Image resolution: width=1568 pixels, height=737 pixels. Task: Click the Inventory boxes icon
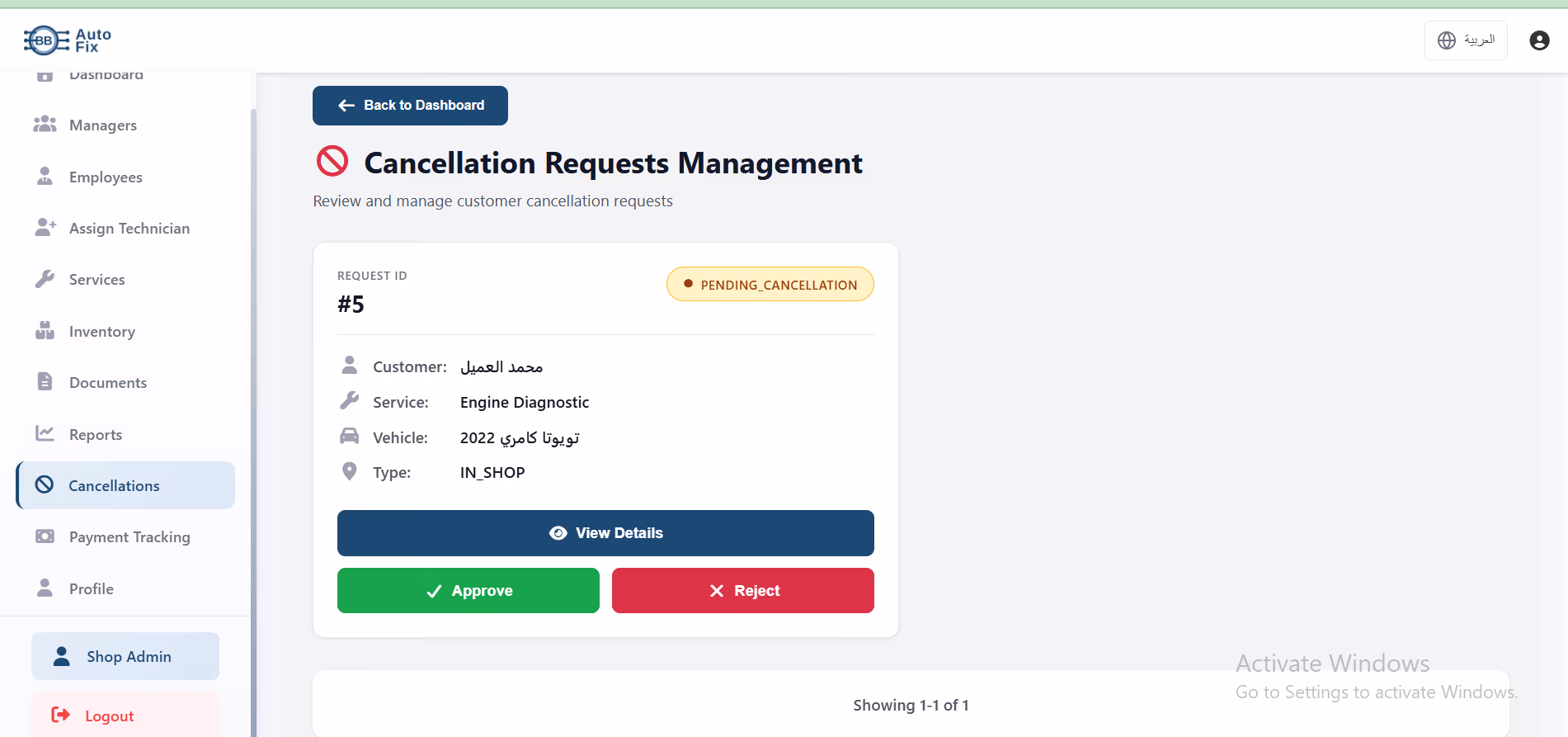(45, 331)
